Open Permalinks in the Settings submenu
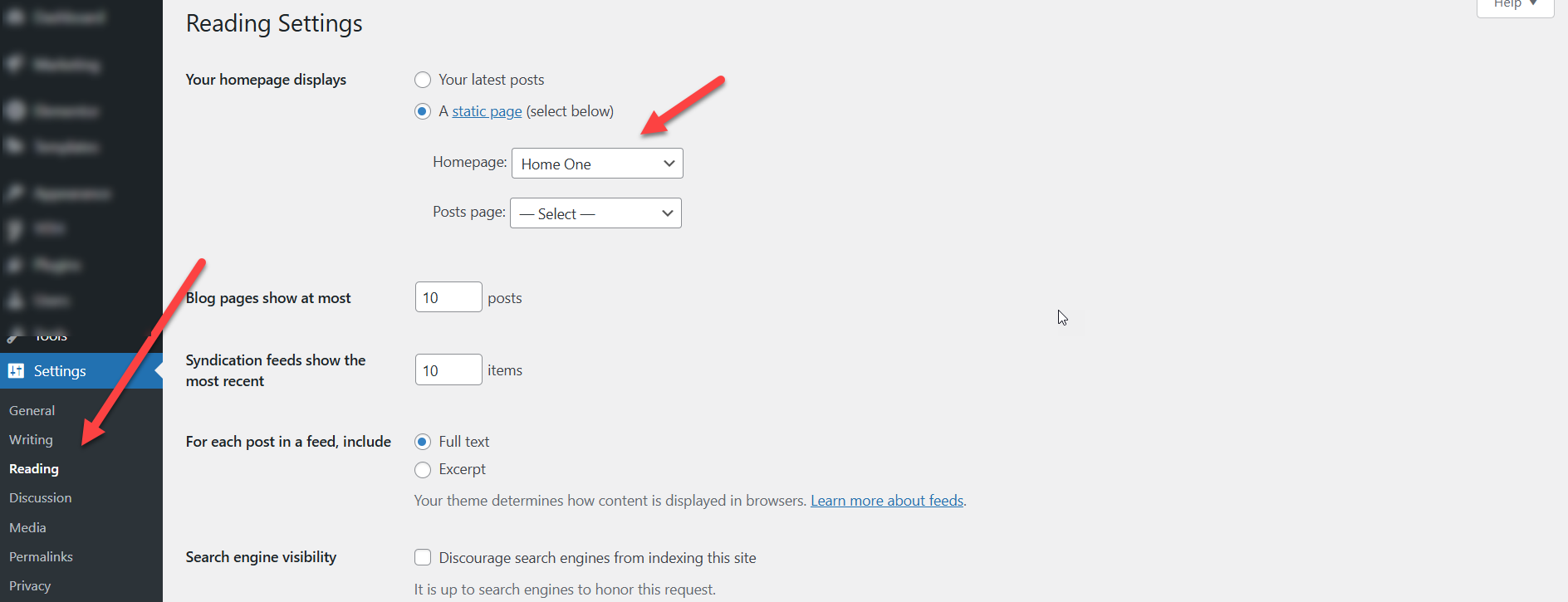This screenshot has height=602, width=1568. (41, 556)
